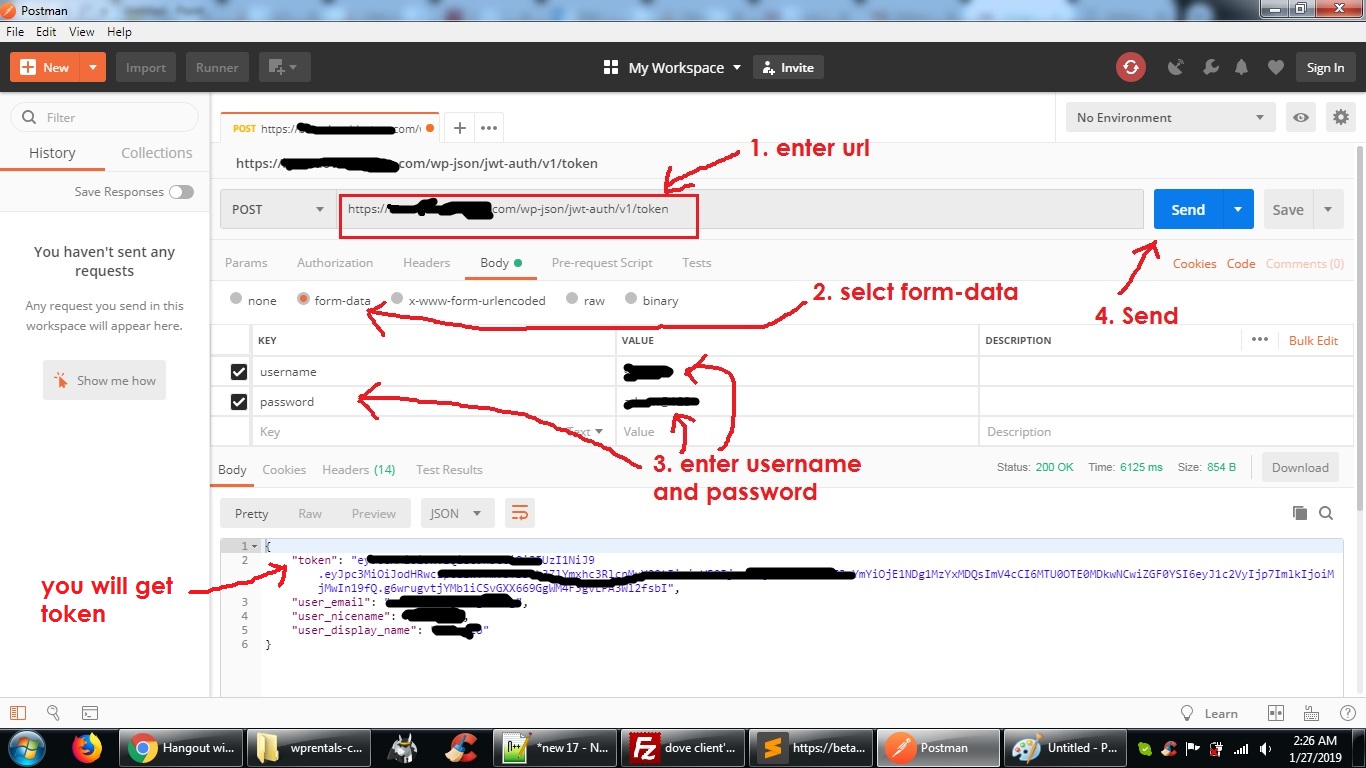Click the Download response button

click(1300, 467)
